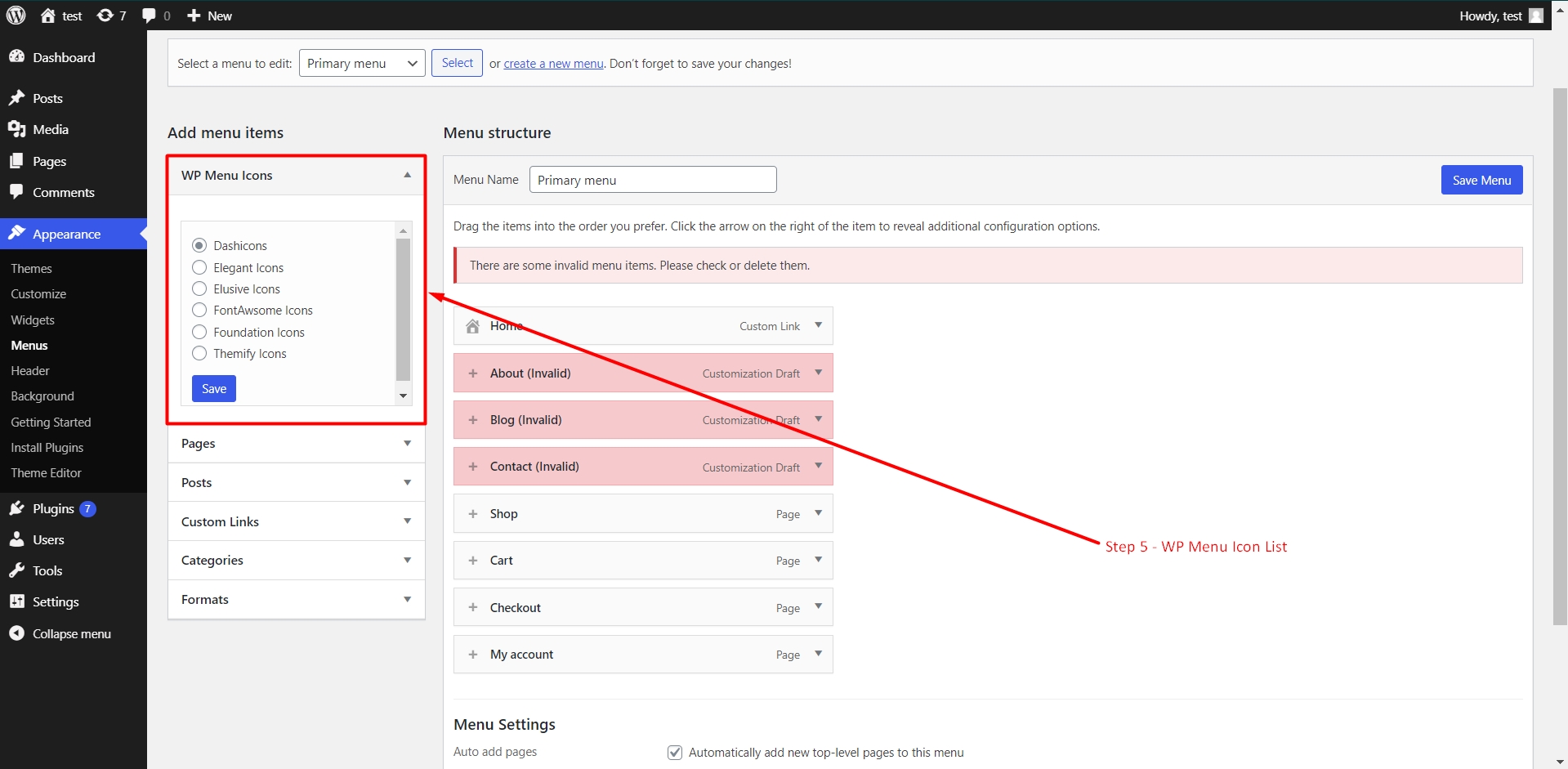
Task: Open the WordPress logo menu
Action: tap(16, 16)
